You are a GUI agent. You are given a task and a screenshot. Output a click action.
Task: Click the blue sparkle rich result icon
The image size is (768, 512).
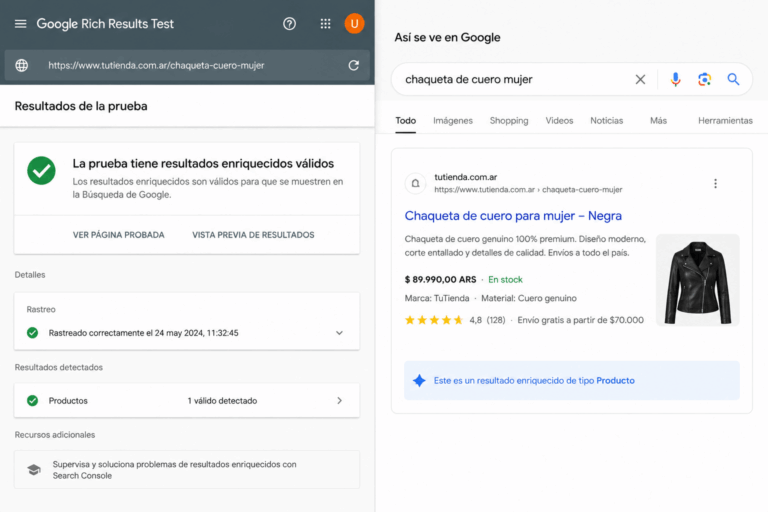[419, 380]
